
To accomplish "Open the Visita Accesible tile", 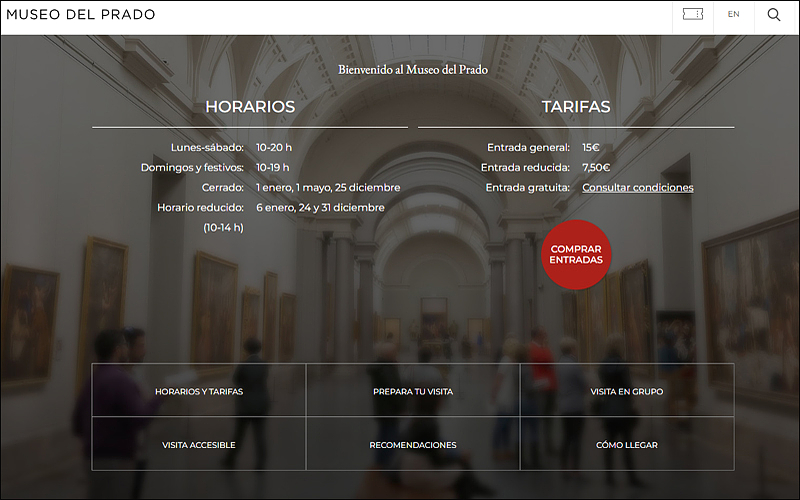I will pyautogui.click(x=199, y=444).
